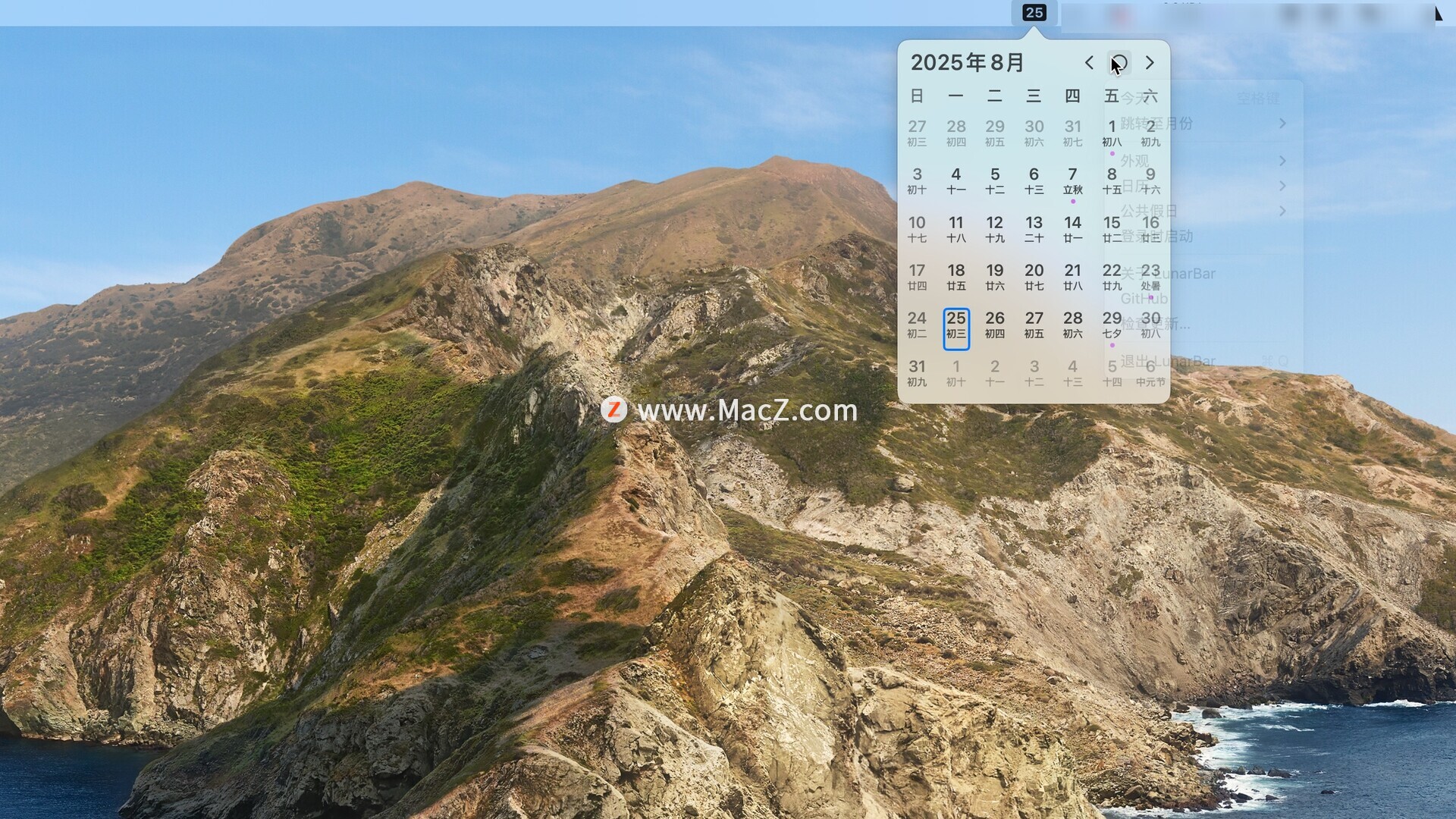Select August 19 labeled 廿六
1456x819 pixels.
pos(995,278)
